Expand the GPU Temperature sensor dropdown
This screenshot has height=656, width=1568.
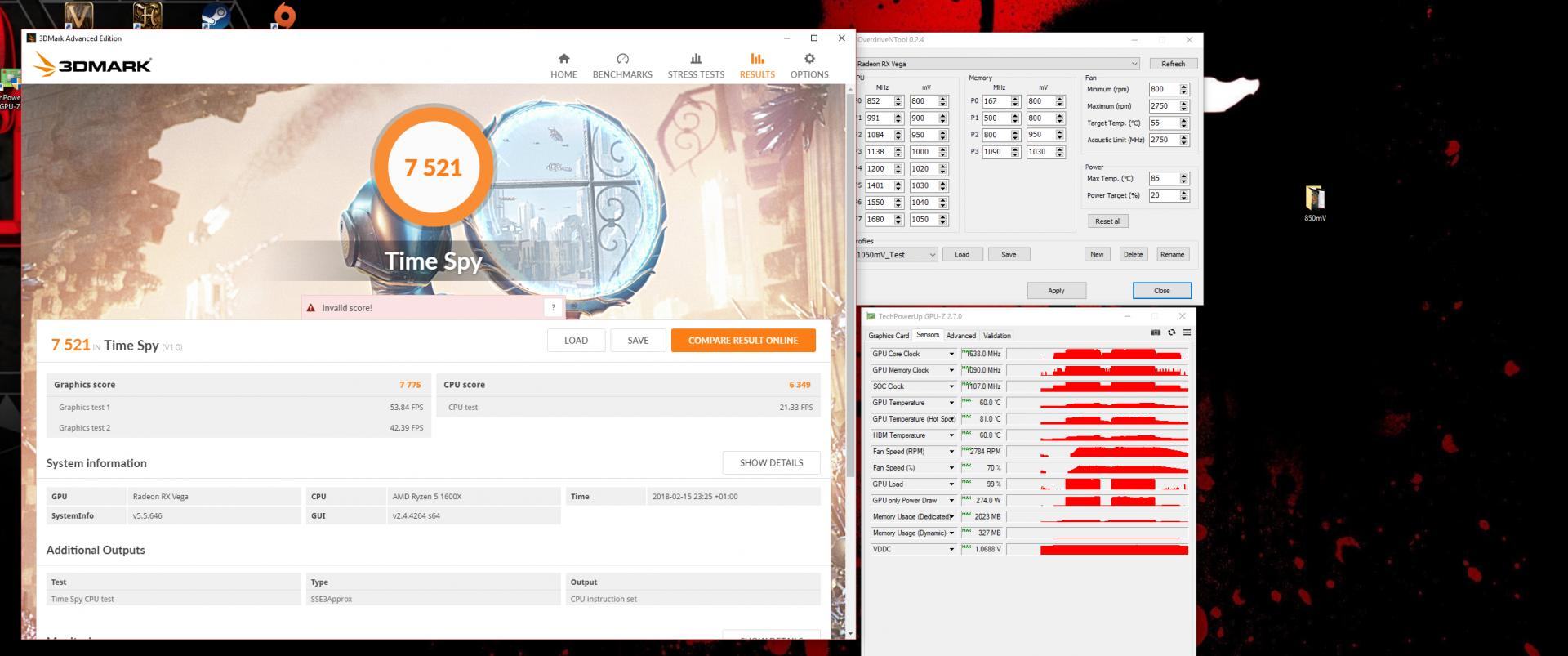click(x=951, y=403)
